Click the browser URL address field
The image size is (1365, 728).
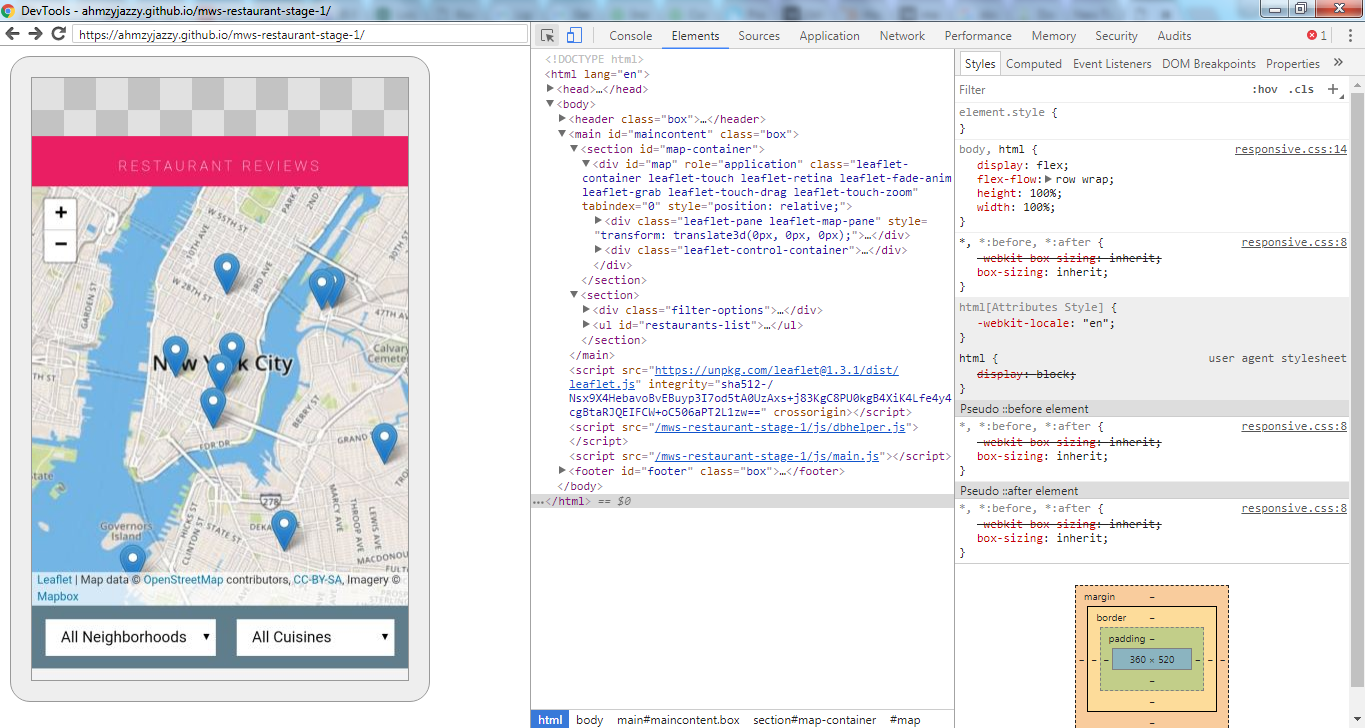coord(301,34)
